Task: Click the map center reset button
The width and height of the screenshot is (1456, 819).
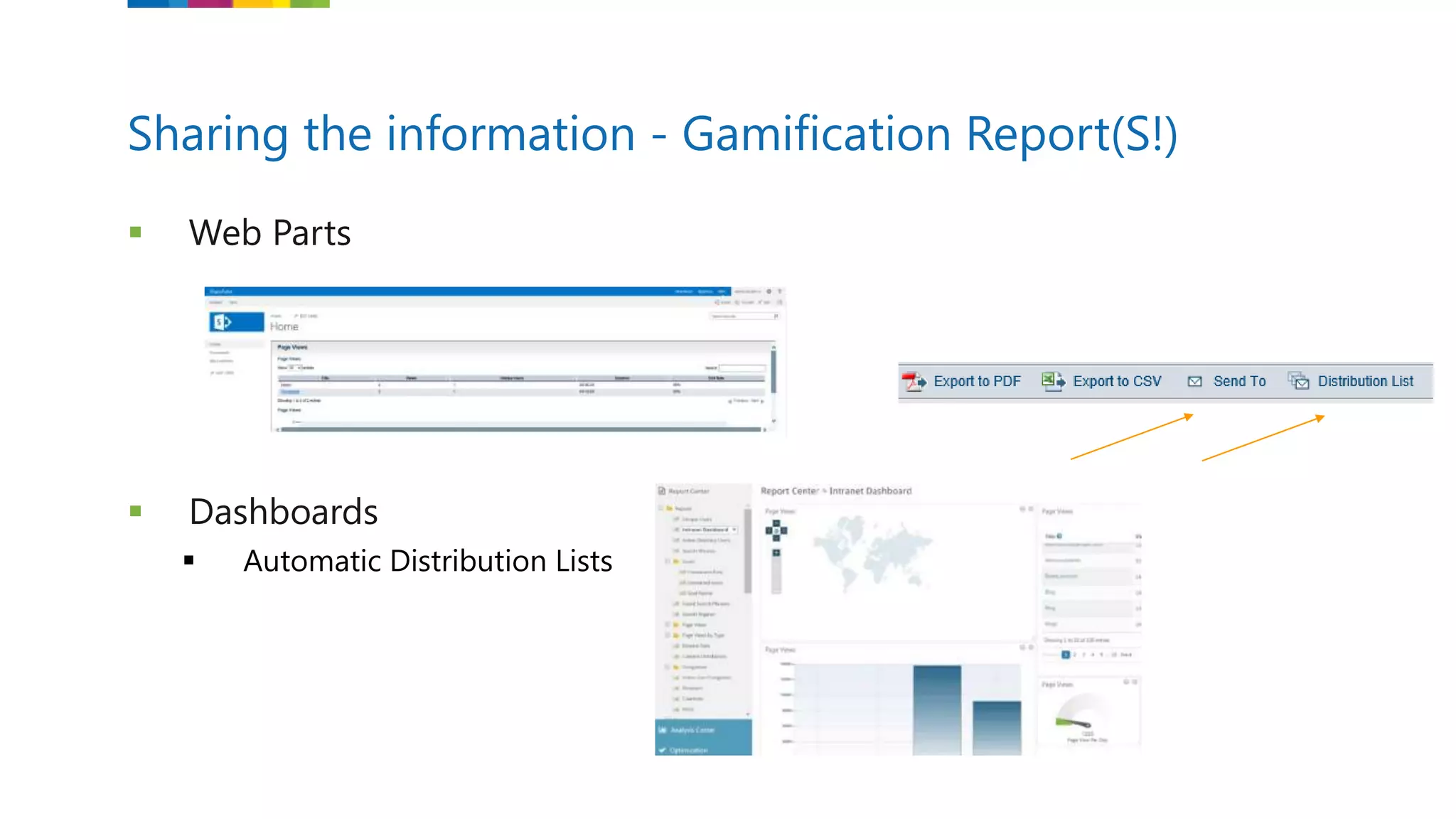Action: [x=776, y=530]
